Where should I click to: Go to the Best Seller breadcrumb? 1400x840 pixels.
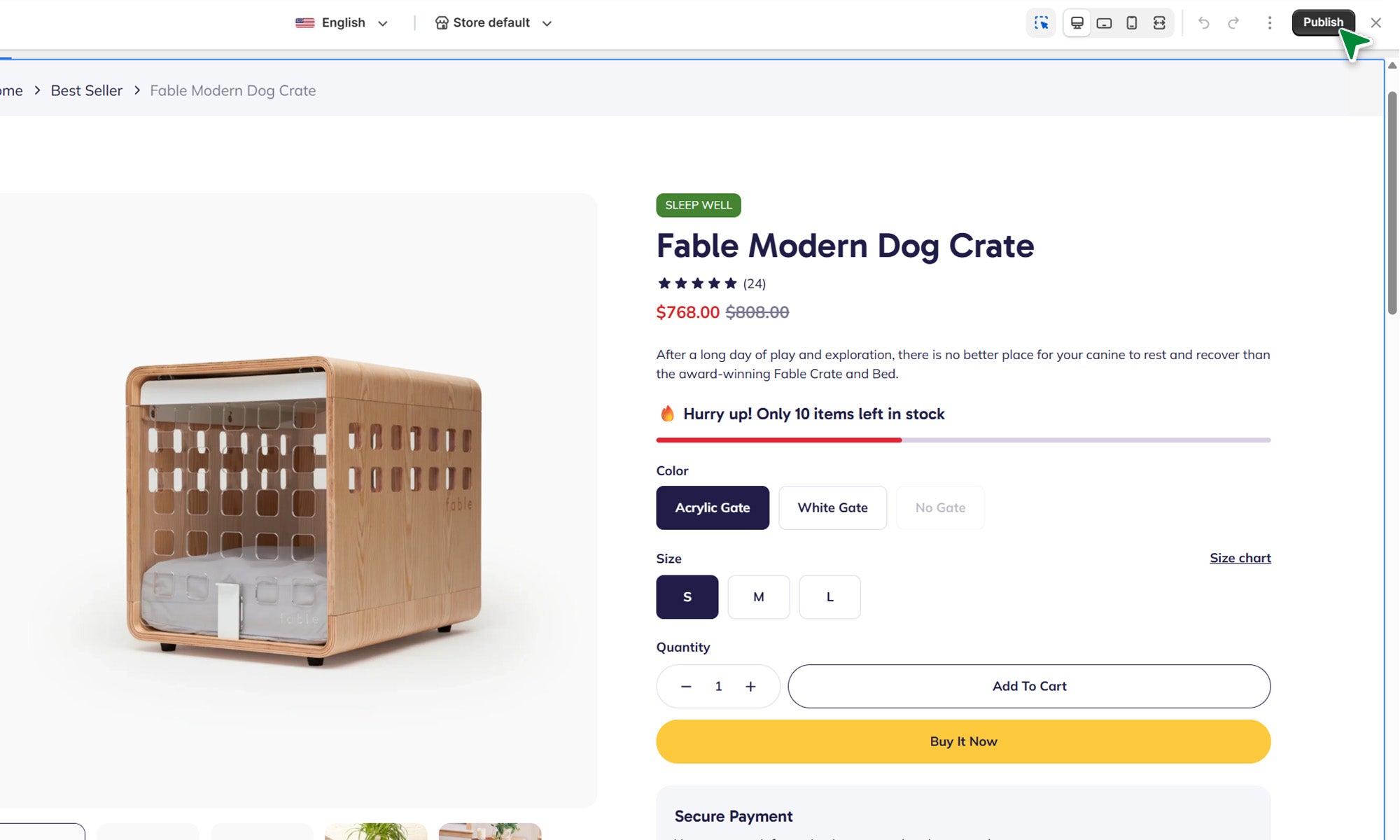pyautogui.click(x=86, y=91)
